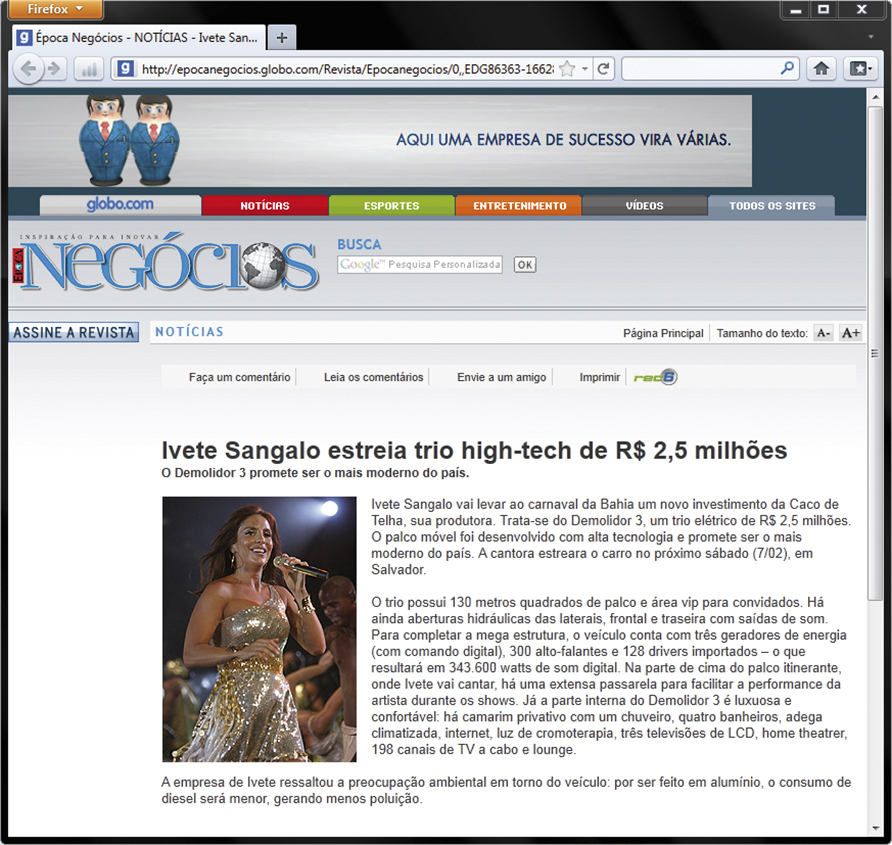
Task: Select the Época Negócios browser tab
Action: (x=139, y=38)
